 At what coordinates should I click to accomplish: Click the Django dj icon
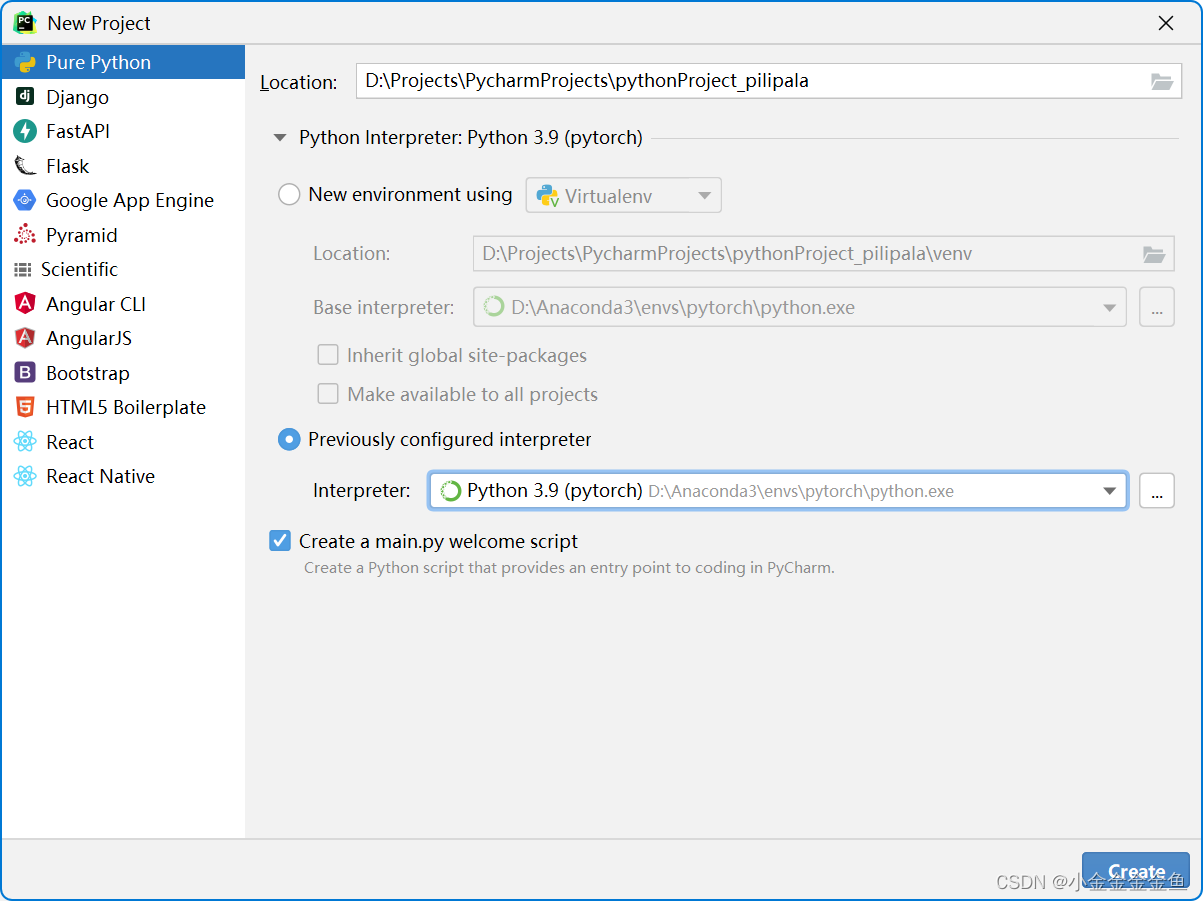25,97
